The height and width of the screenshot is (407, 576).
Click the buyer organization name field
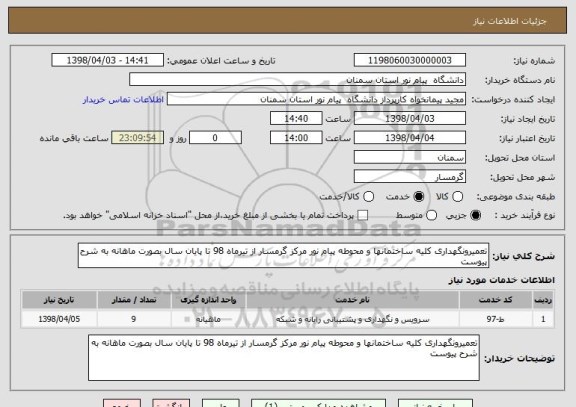click(298, 80)
